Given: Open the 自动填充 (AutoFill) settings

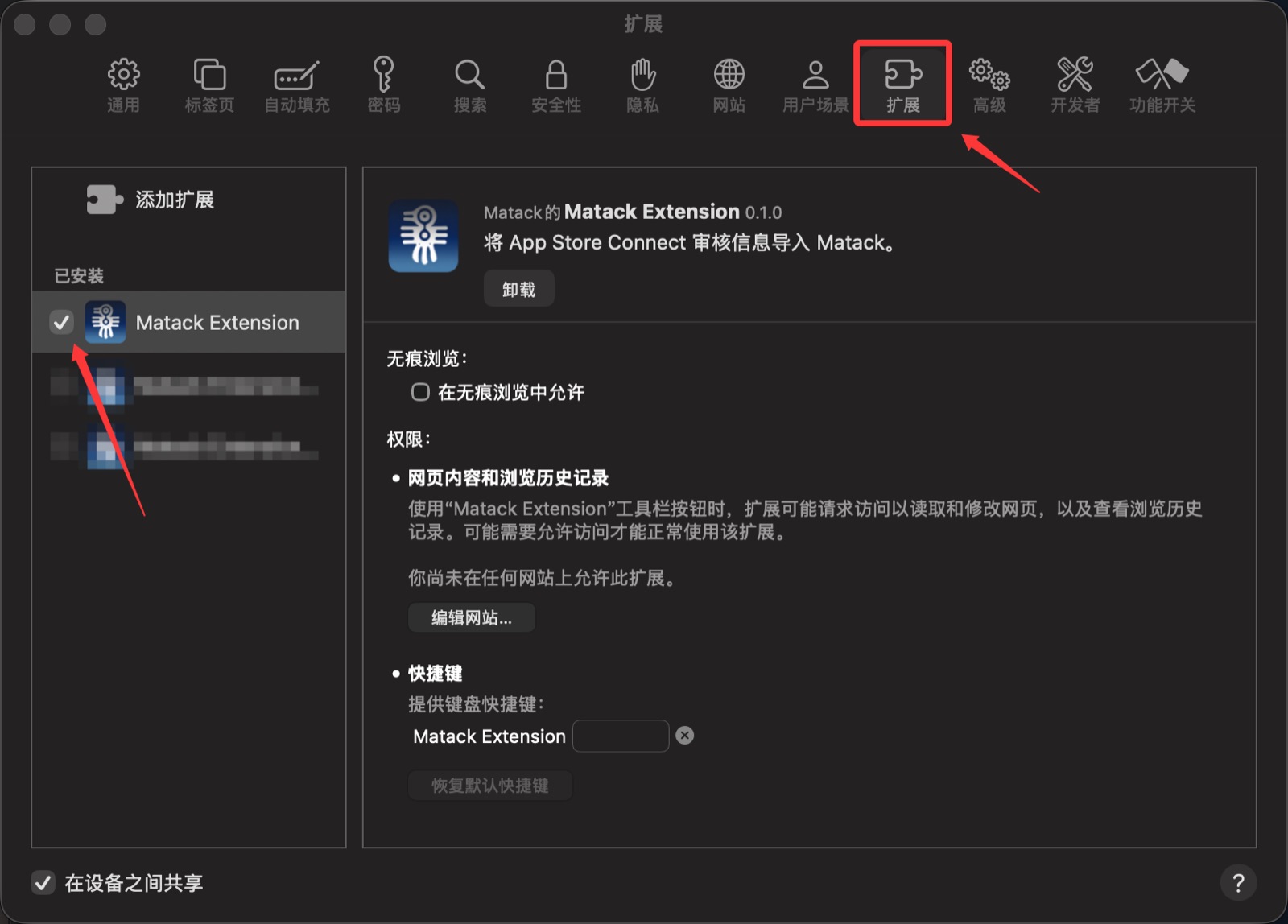Looking at the screenshot, I should (x=297, y=85).
